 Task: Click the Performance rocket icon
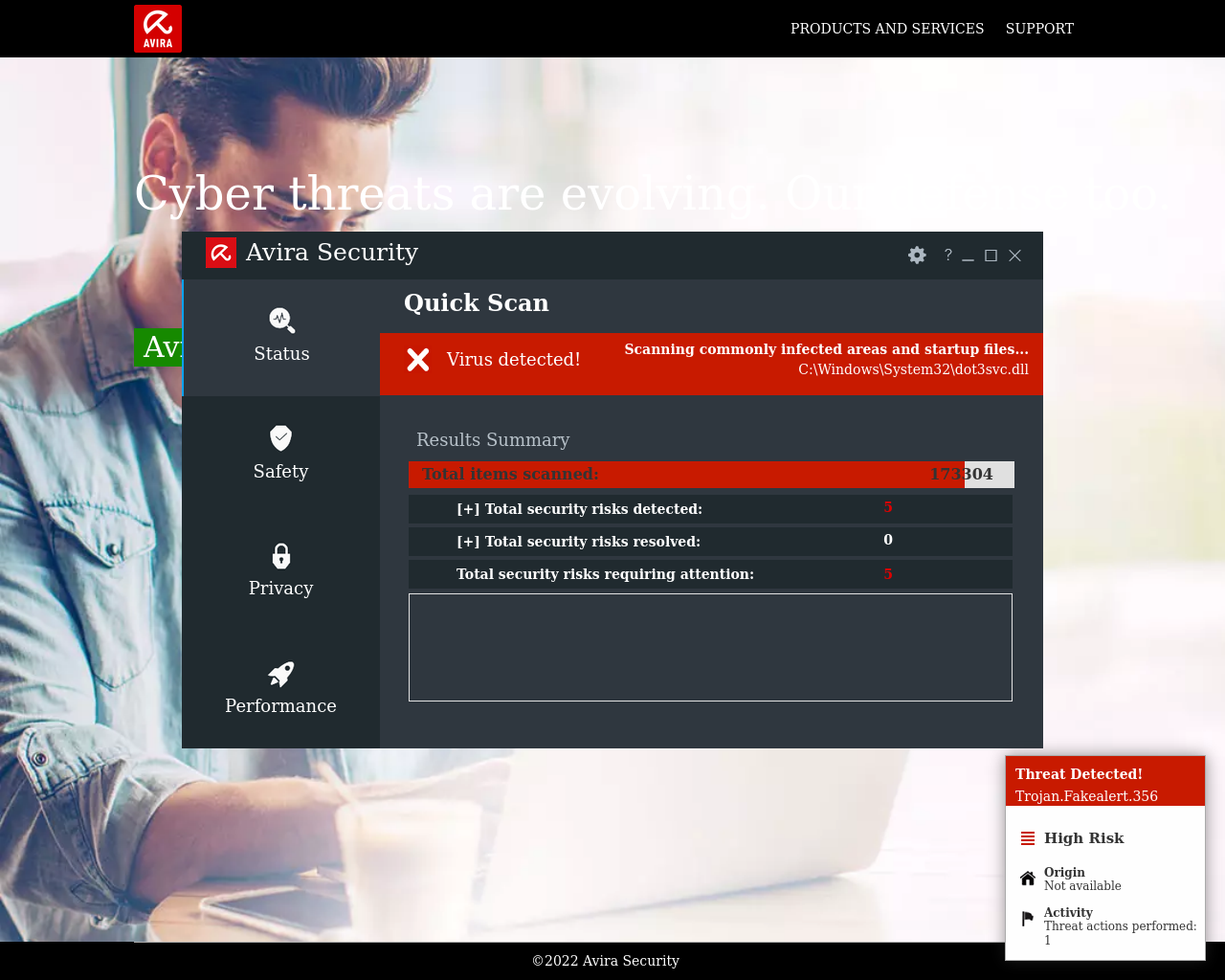point(280,674)
